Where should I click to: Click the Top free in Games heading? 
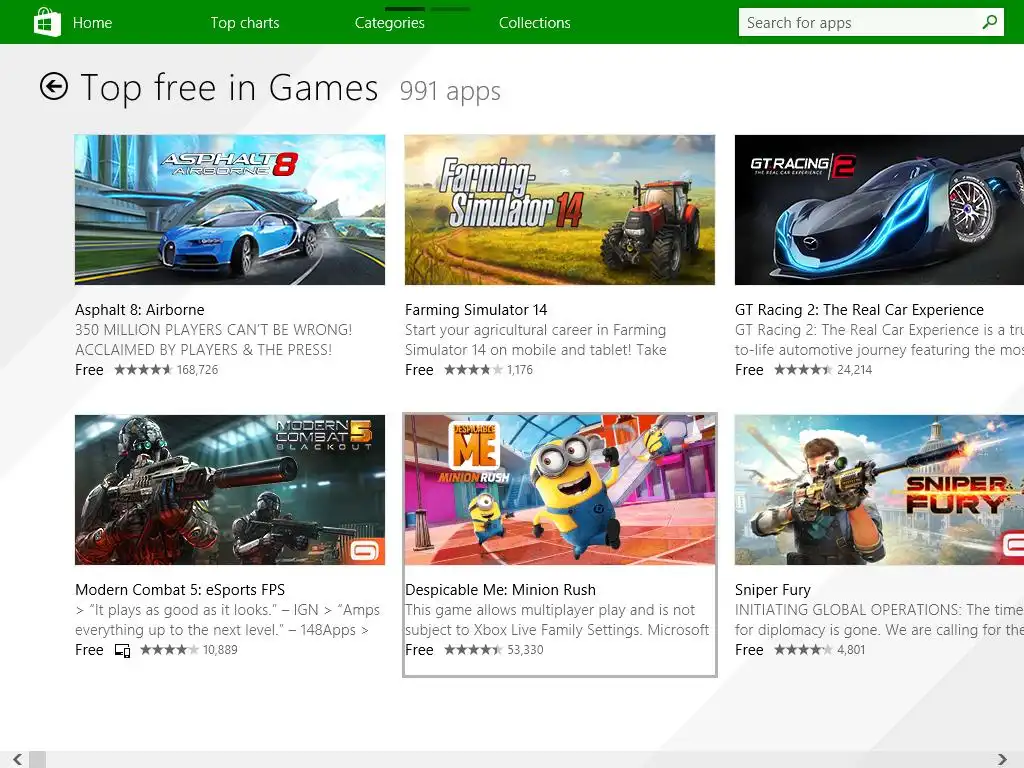point(229,88)
